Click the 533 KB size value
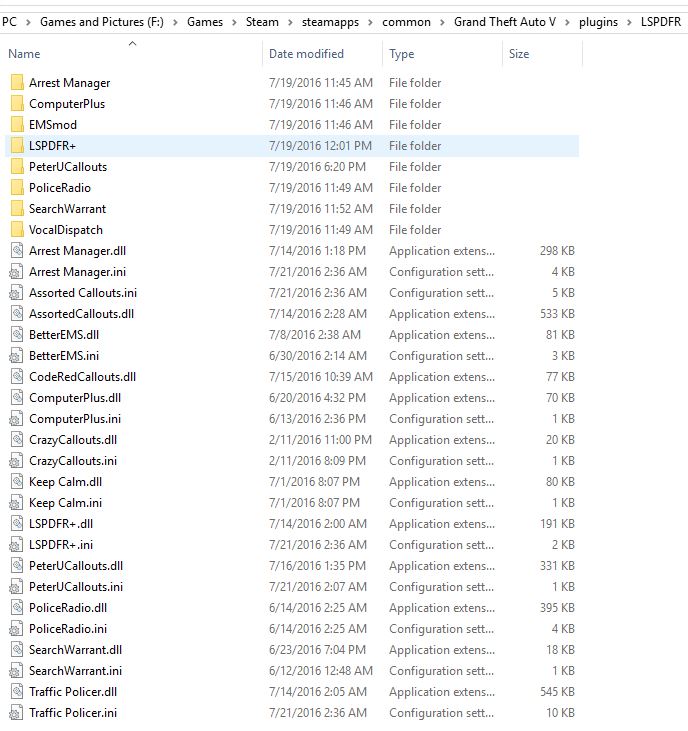The width and height of the screenshot is (688, 731). tap(557, 313)
